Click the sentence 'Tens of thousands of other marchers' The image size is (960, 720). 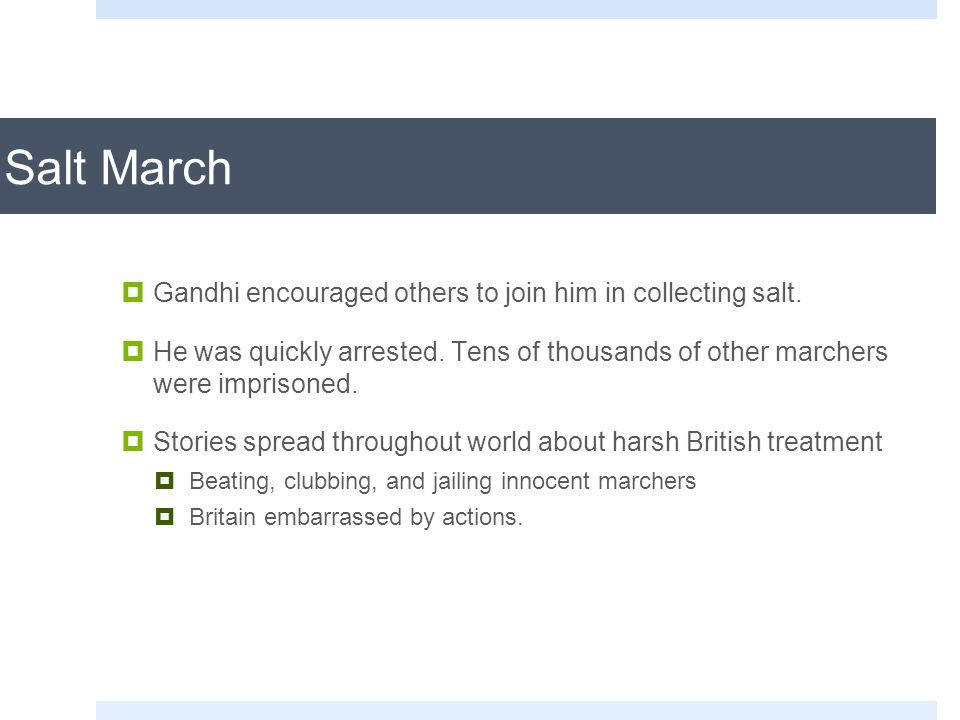coord(669,352)
